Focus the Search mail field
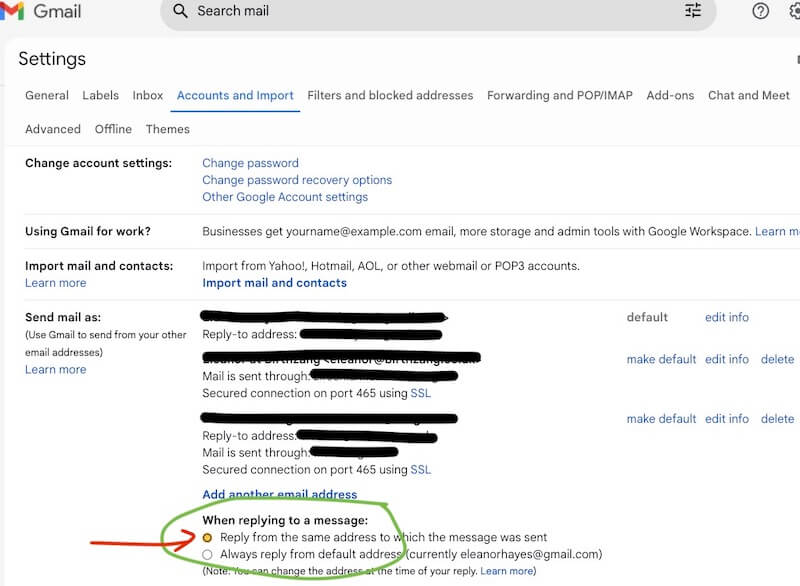 pyautogui.click(x=438, y=11)
